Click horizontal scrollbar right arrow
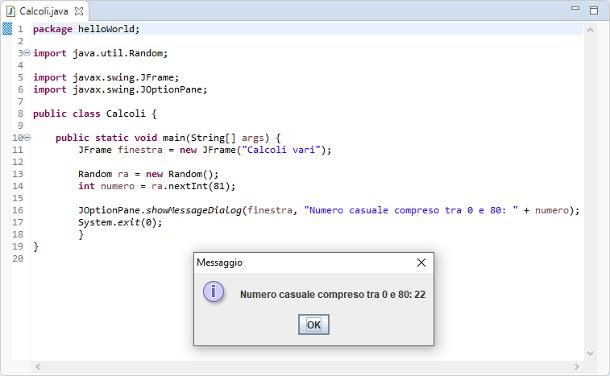Screen dimensions: 610x376 (x=577, y=366)
